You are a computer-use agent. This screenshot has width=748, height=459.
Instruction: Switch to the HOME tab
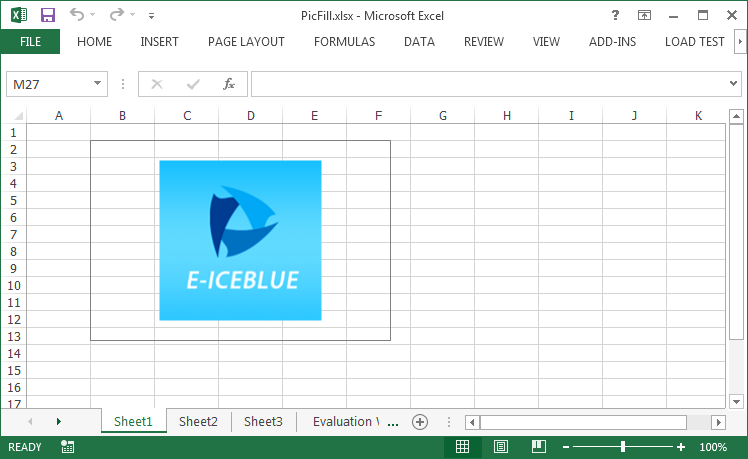[94, 42]
